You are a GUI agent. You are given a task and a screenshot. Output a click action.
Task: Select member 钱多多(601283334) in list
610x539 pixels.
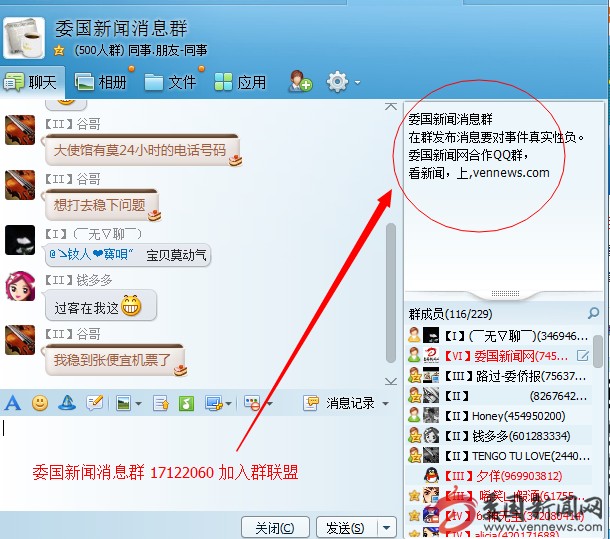pyautogui.click(x=499, y=436)
